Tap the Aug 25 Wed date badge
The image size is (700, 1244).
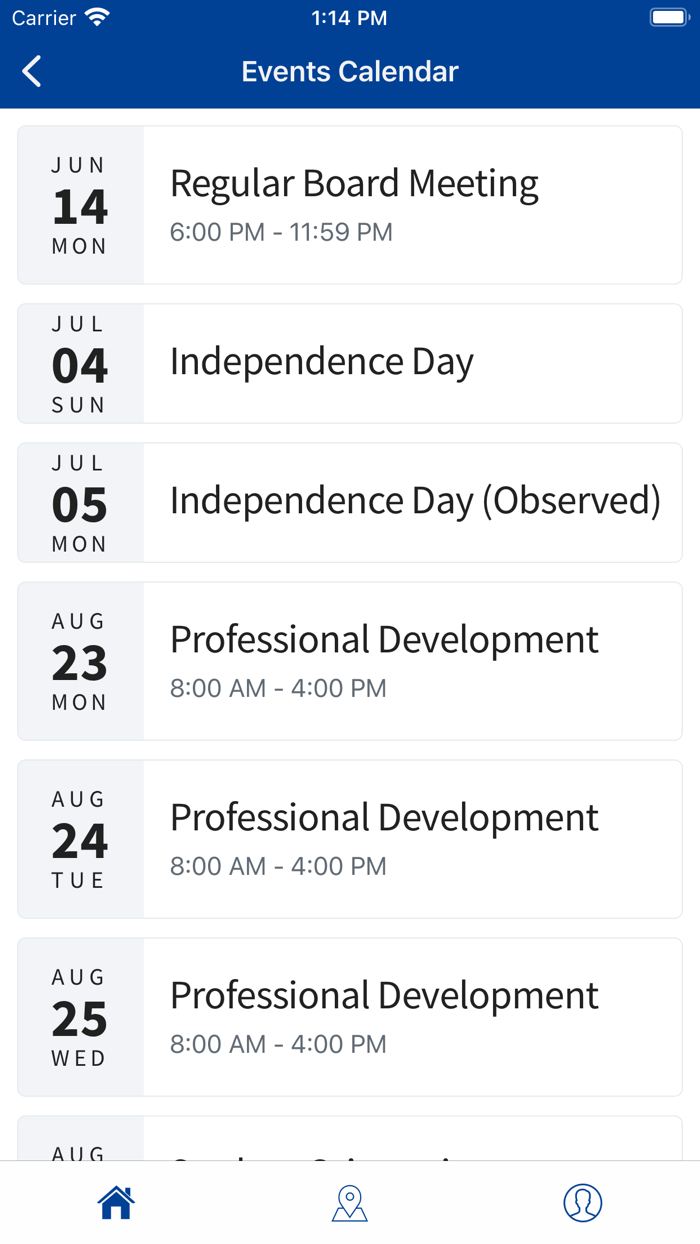80,1017
